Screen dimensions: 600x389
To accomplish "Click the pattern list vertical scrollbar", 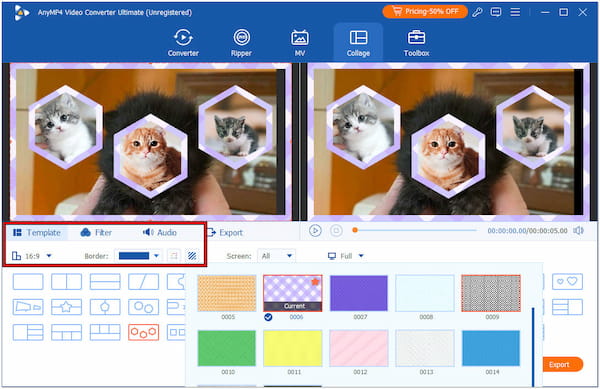I will [533, 347].
